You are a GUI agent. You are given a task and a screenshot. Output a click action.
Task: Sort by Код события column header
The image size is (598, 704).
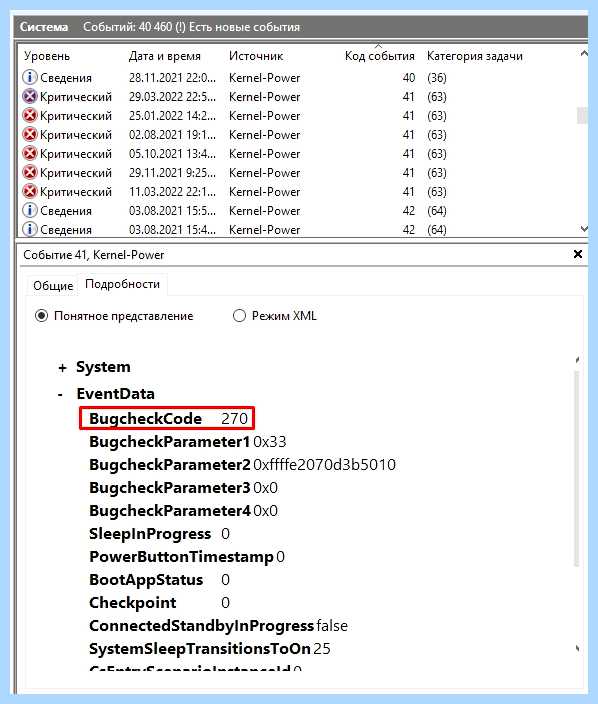coord(379,56)
